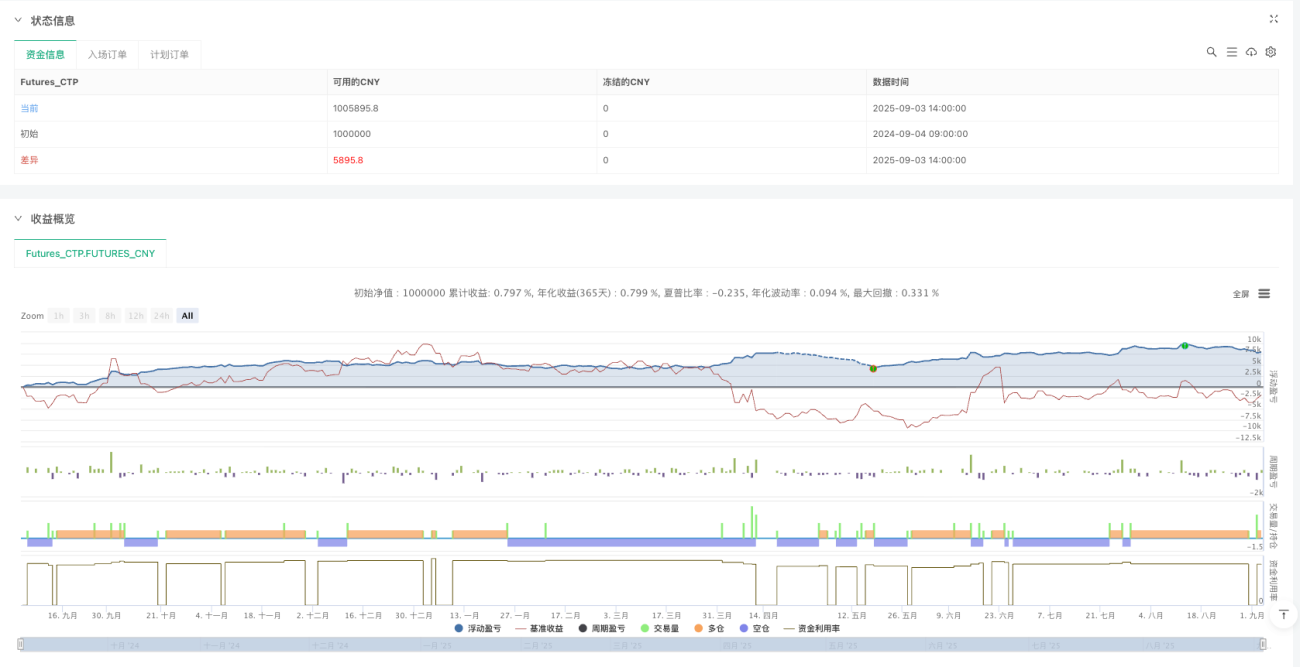Image resolution: width=1300 pixels, height=667 pixels.
Task: Hide the 交易量 legend series
Action: [660, 628]
